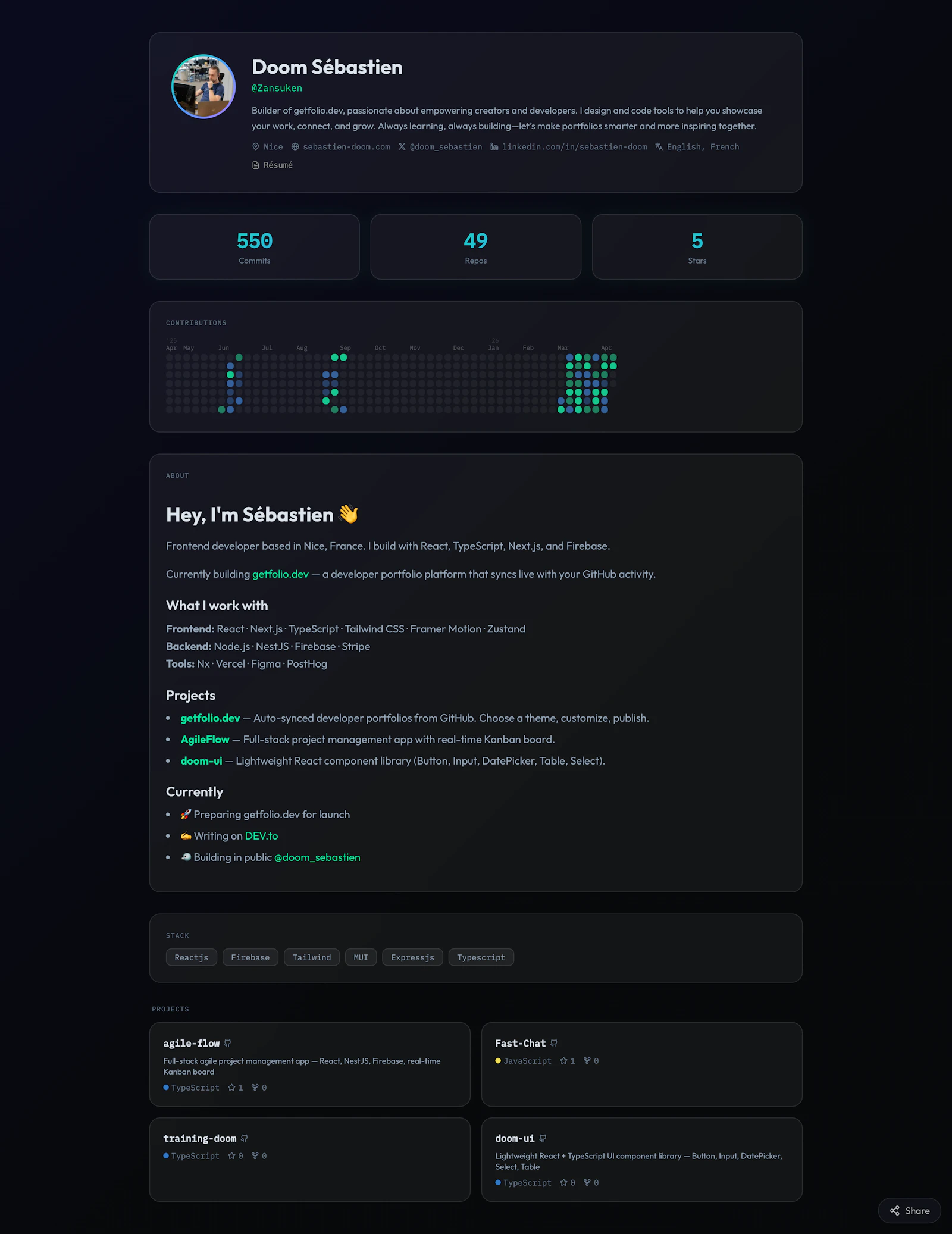The image size is (952, 1234).
Task: Click the AgileFlow project link
Action: coord(205,739)
